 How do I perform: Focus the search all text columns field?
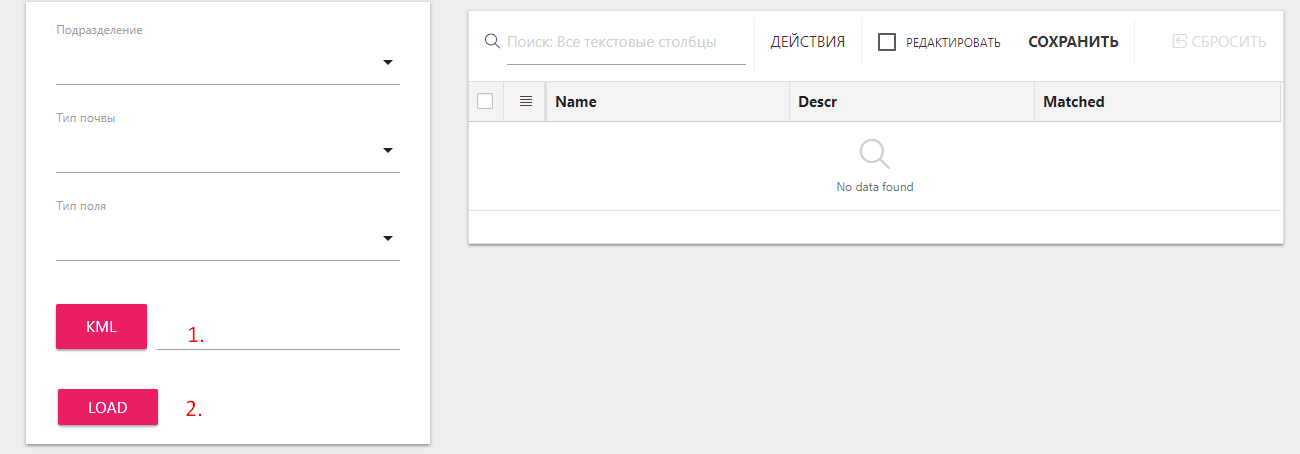[625, 42]
